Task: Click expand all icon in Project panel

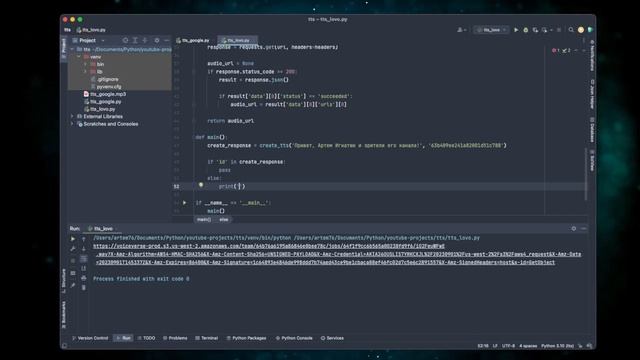Action: click(135, 40)
